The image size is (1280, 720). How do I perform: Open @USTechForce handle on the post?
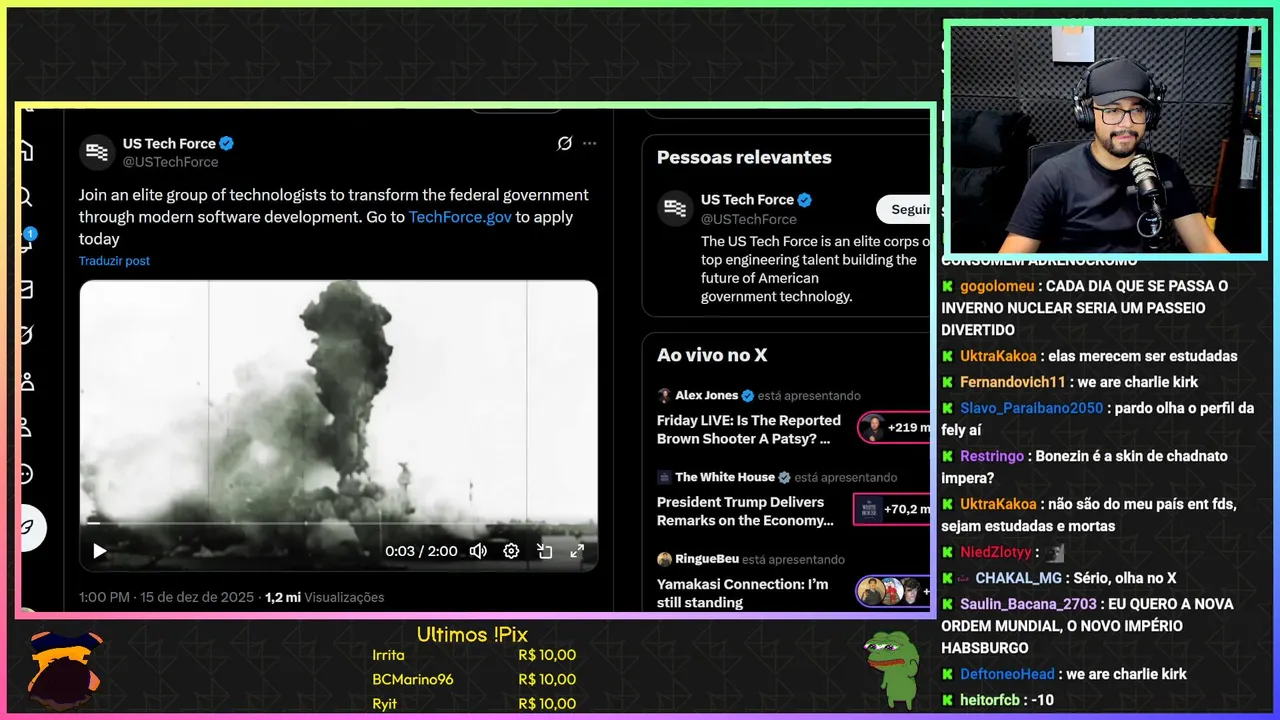coord(170,162)
